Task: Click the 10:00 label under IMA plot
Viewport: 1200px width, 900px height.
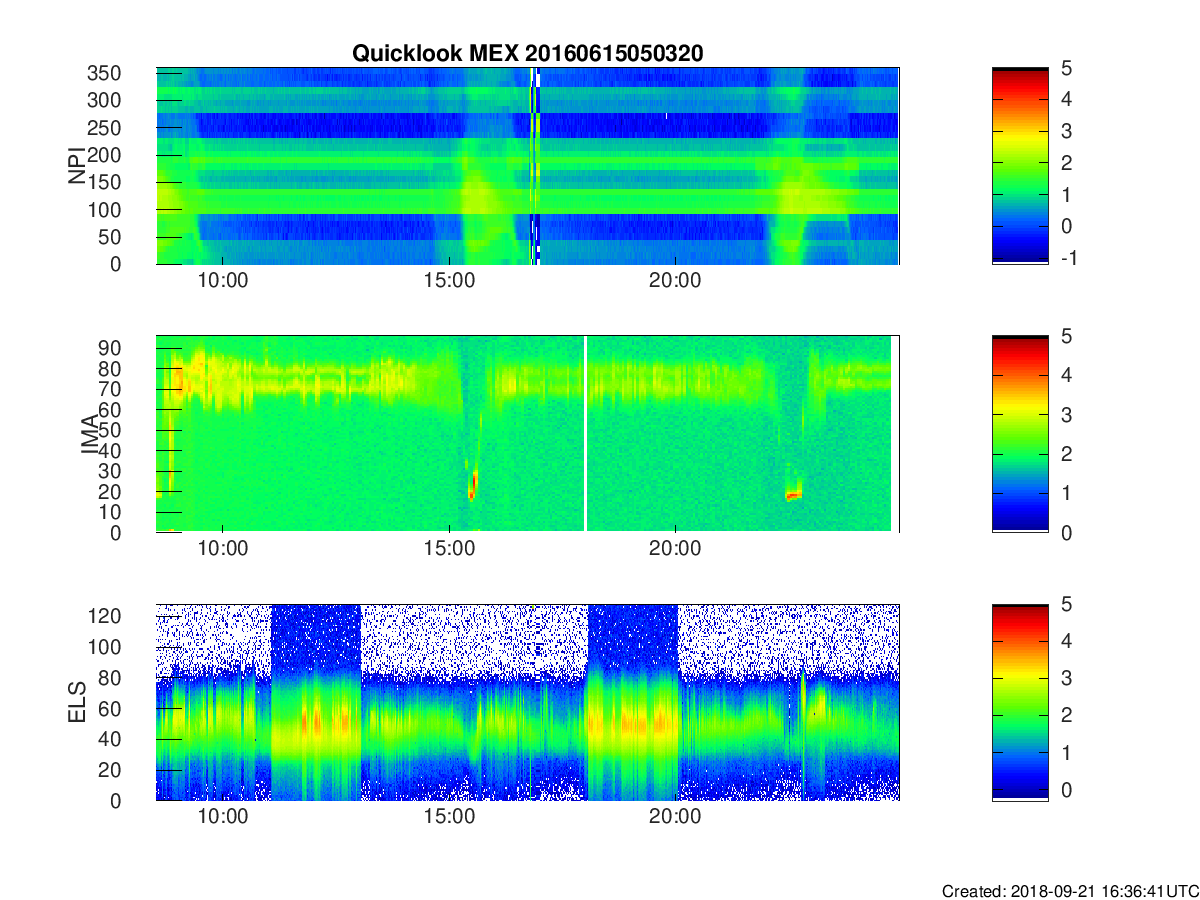Action: [x=222, y=550]
